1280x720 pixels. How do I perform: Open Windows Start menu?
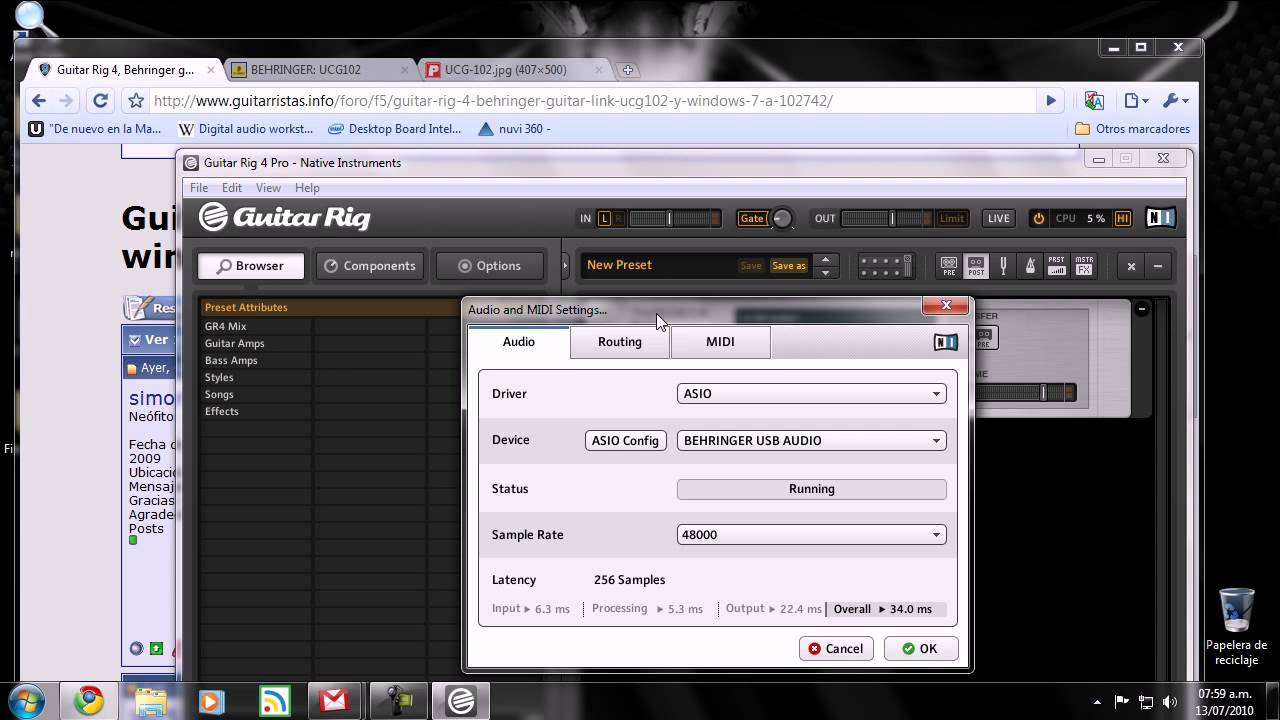(27, 700)
